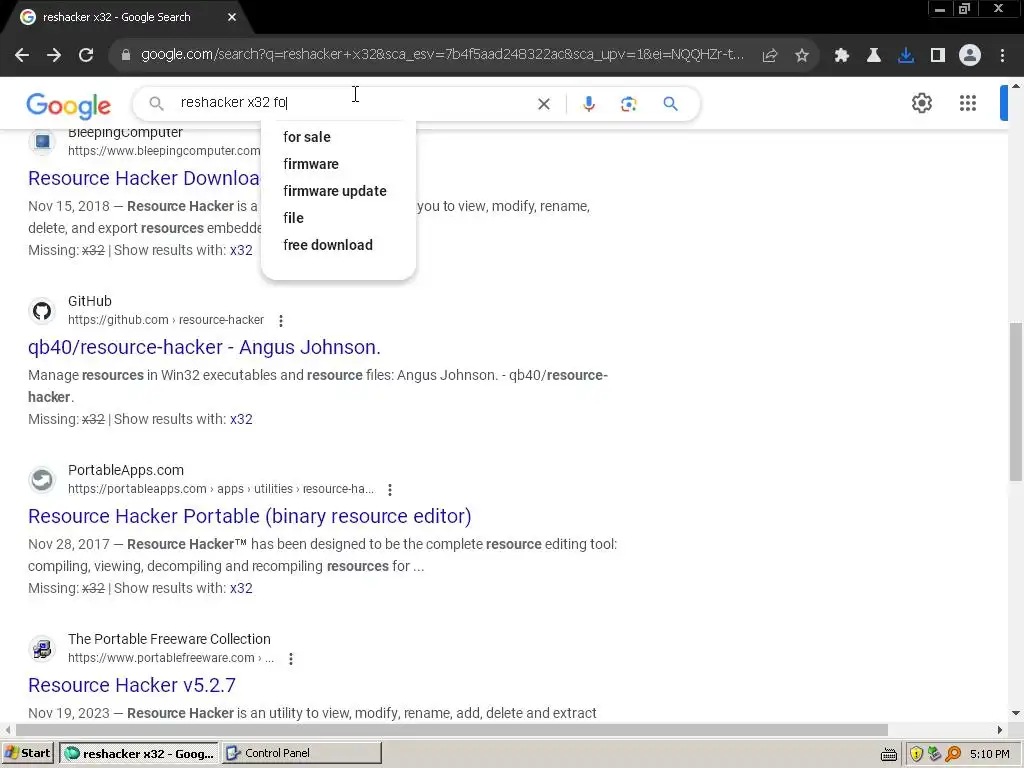1024x768 pixels.
Task: Toggle the side panel icon
Action: [x=937, y=56]
